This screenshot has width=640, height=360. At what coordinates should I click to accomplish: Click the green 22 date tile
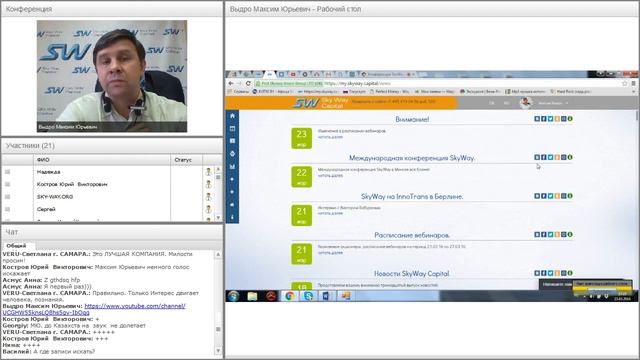[302, 177]
